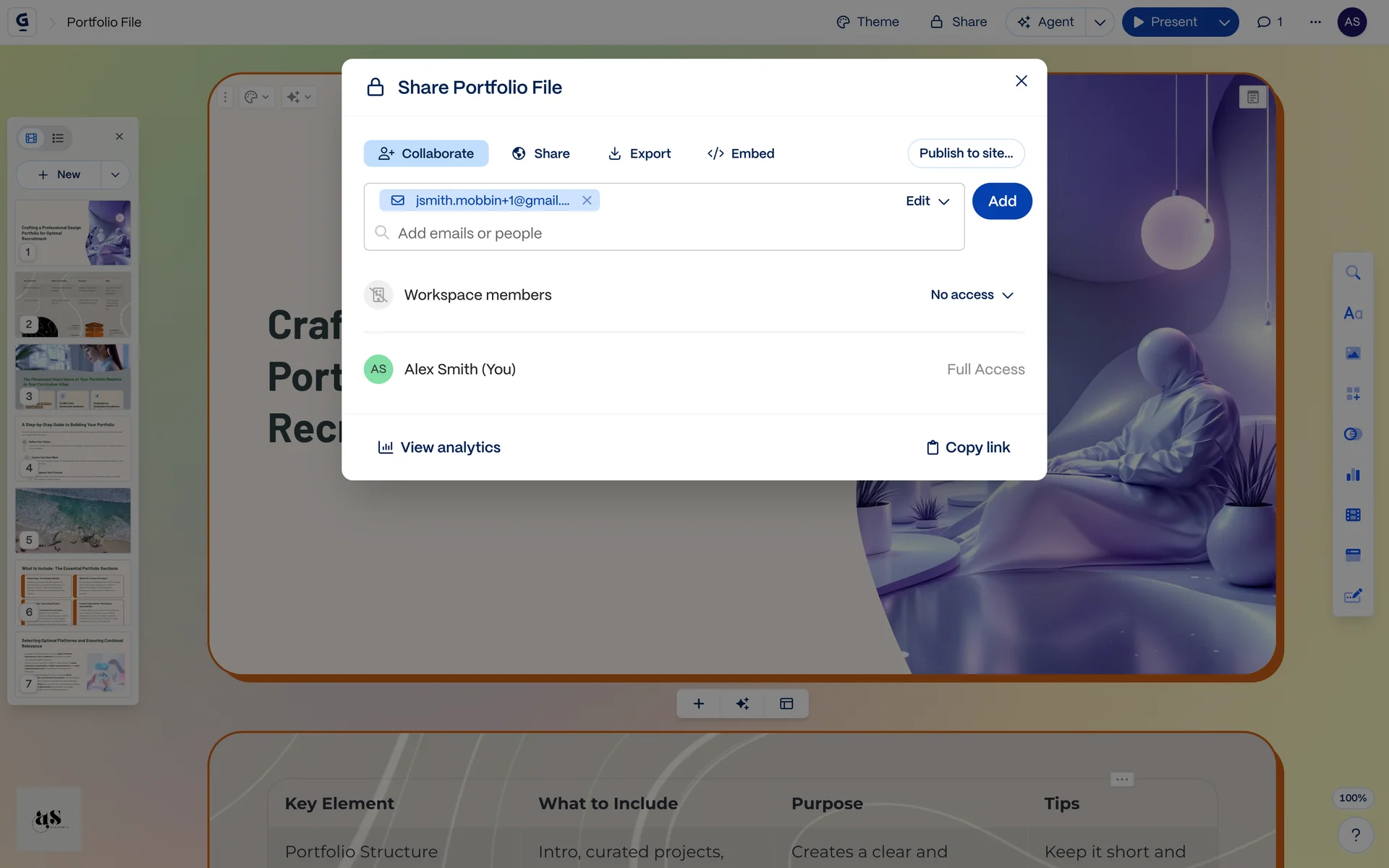Open text styles Aa icon in sidebar

pos(1353,313)
